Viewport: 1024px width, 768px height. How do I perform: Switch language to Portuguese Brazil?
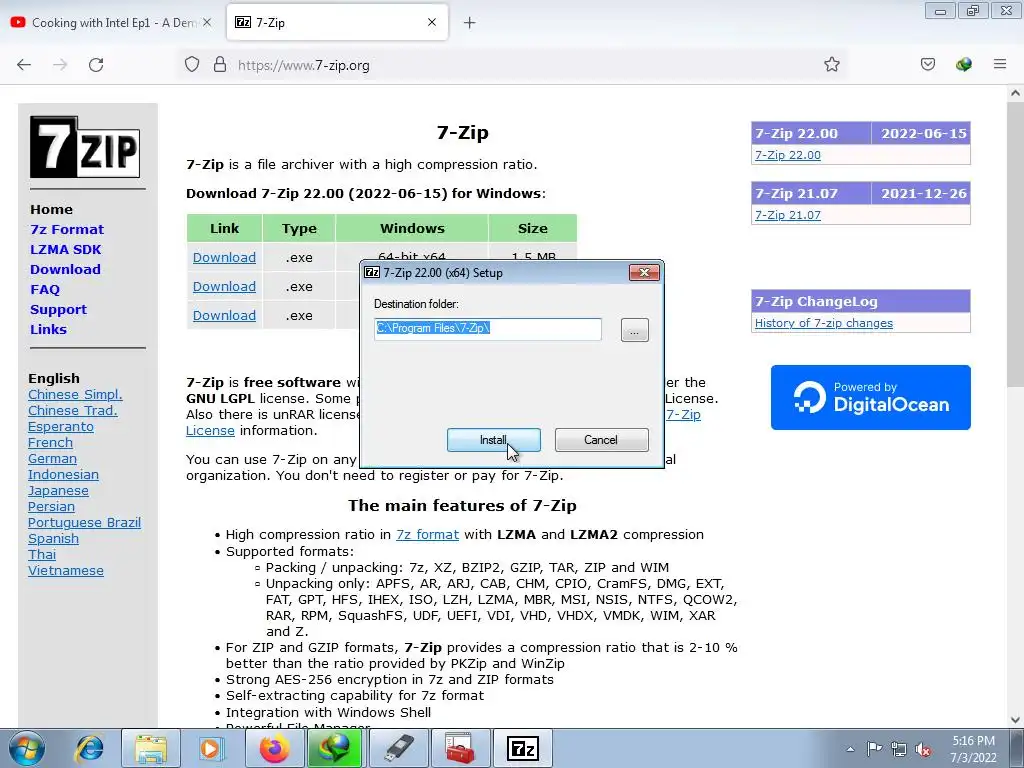pos(84,522)
